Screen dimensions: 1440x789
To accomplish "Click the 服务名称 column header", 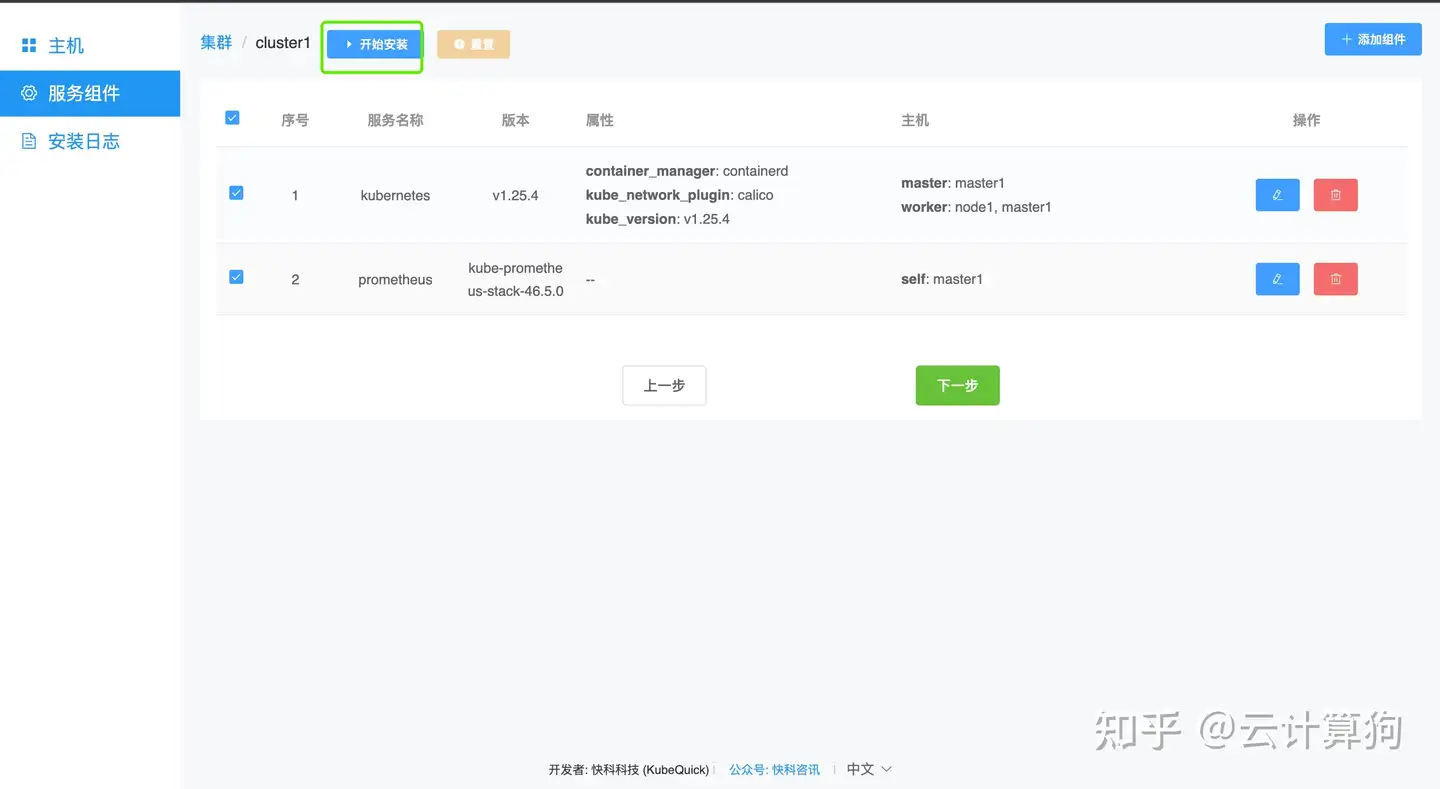I will (x=395, y=120).
